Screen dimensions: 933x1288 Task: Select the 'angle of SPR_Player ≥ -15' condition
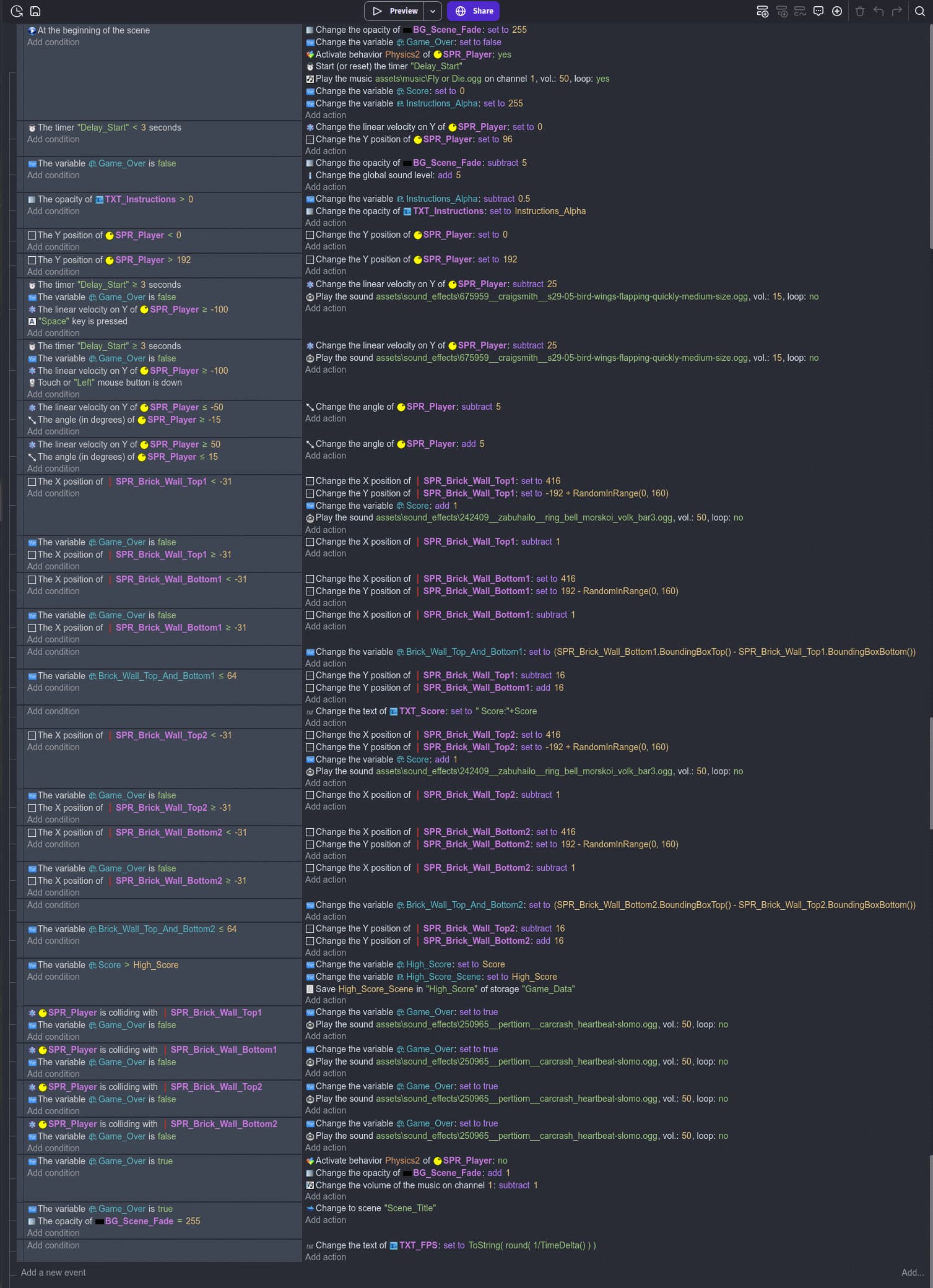(124, 420)
